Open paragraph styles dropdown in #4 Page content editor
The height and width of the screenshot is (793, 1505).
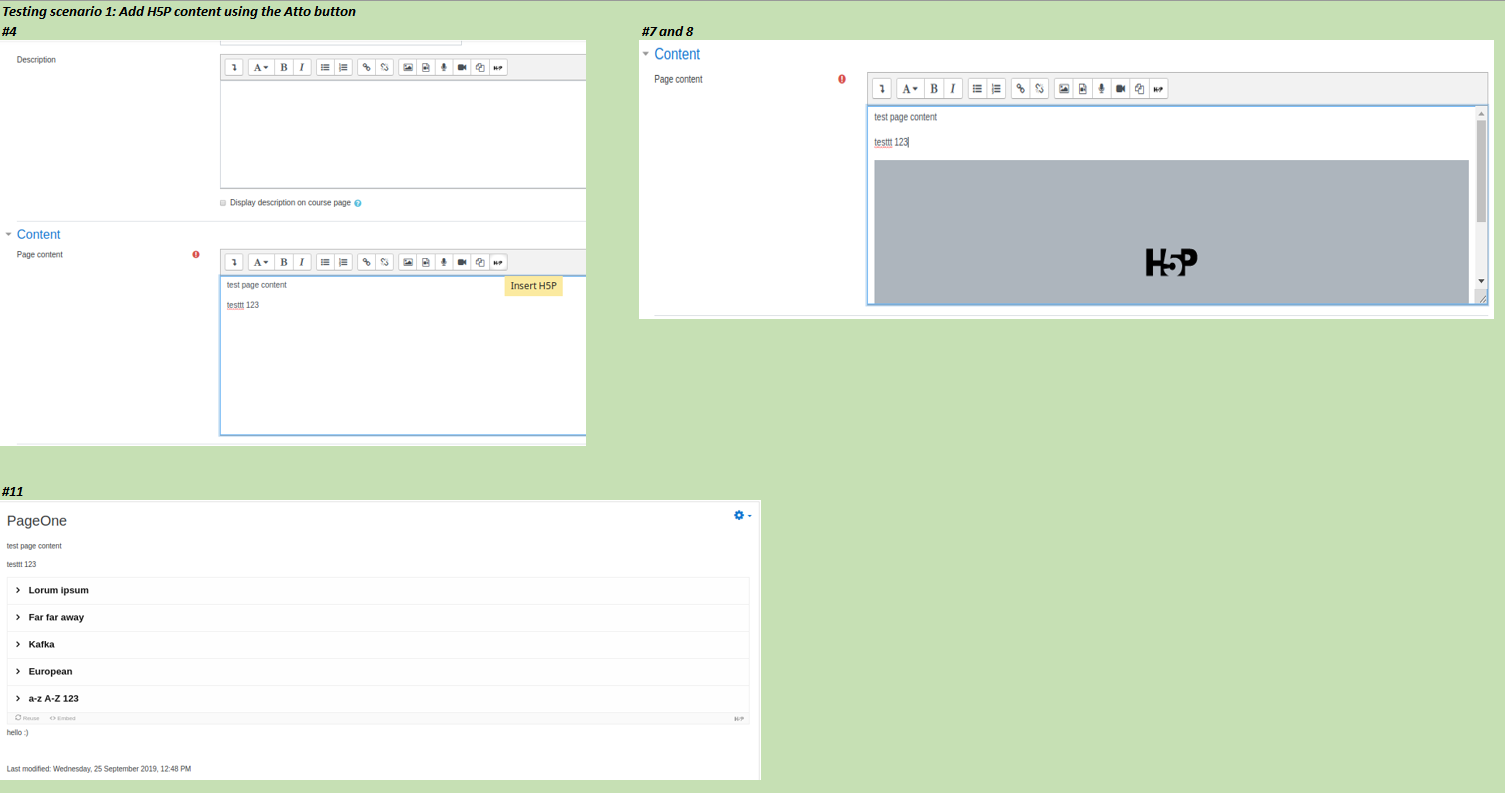261,262
